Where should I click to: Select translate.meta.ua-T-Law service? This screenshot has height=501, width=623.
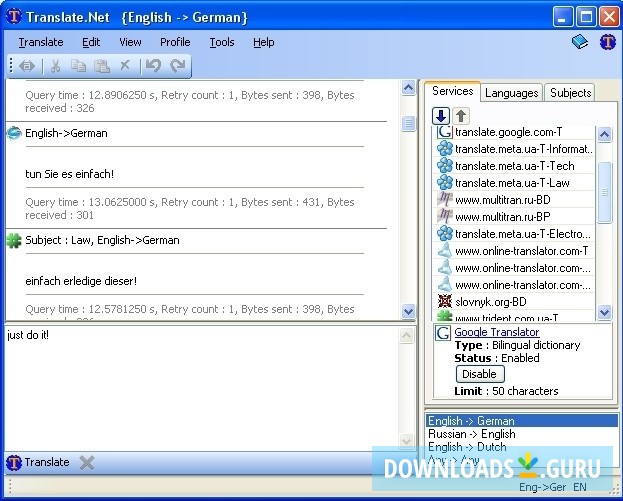click(x=515, y=183)
